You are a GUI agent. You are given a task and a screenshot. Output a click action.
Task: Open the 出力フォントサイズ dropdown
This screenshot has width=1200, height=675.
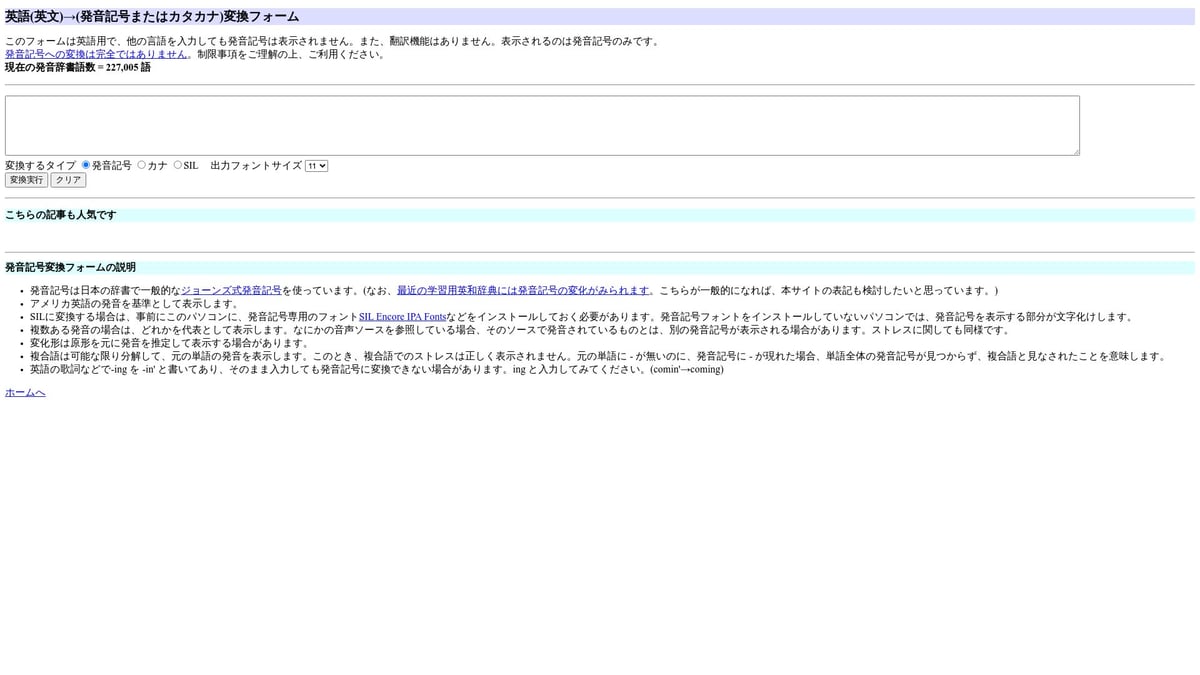[316, 166]
